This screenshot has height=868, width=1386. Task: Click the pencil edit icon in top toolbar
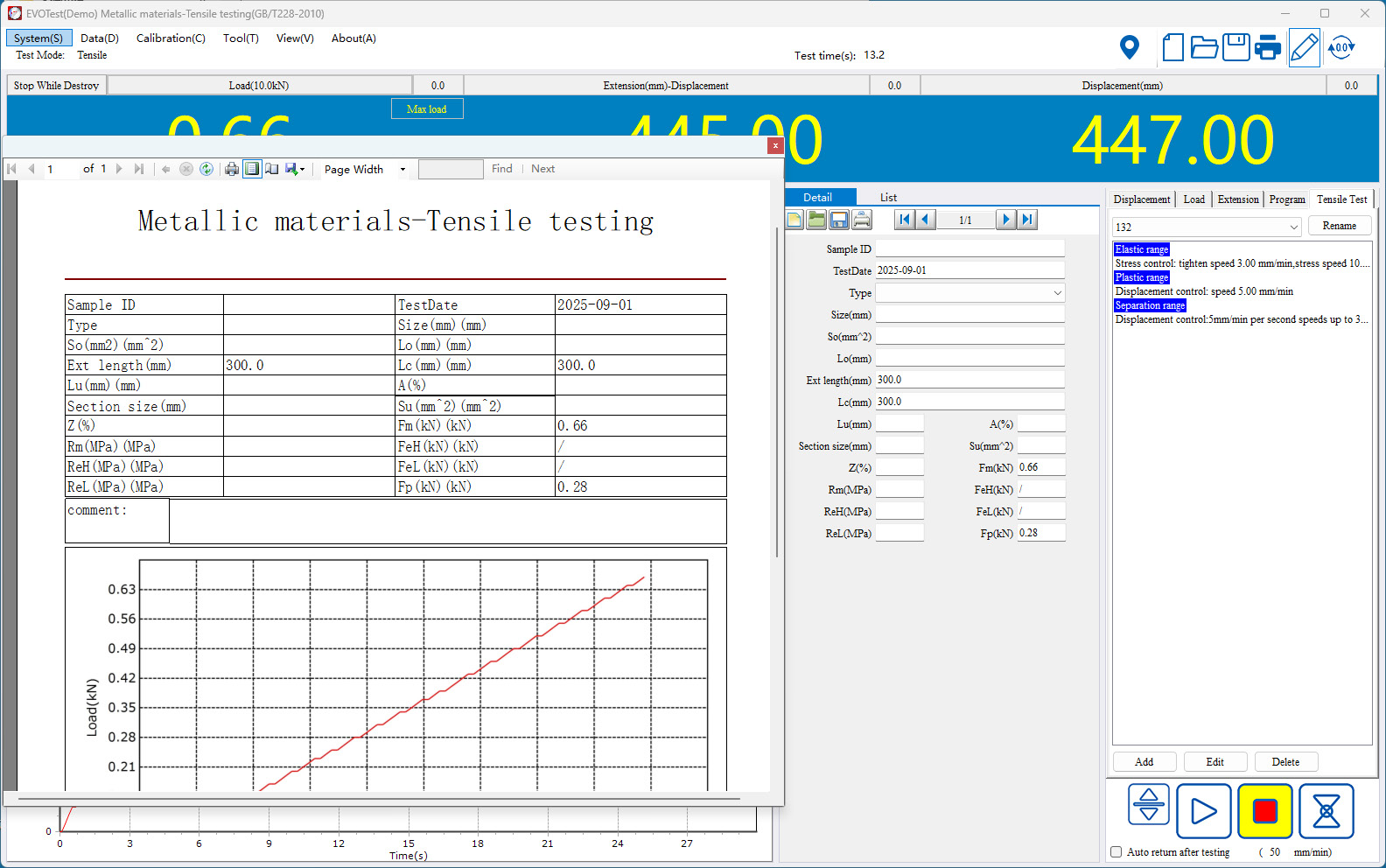click(1304, 47)
